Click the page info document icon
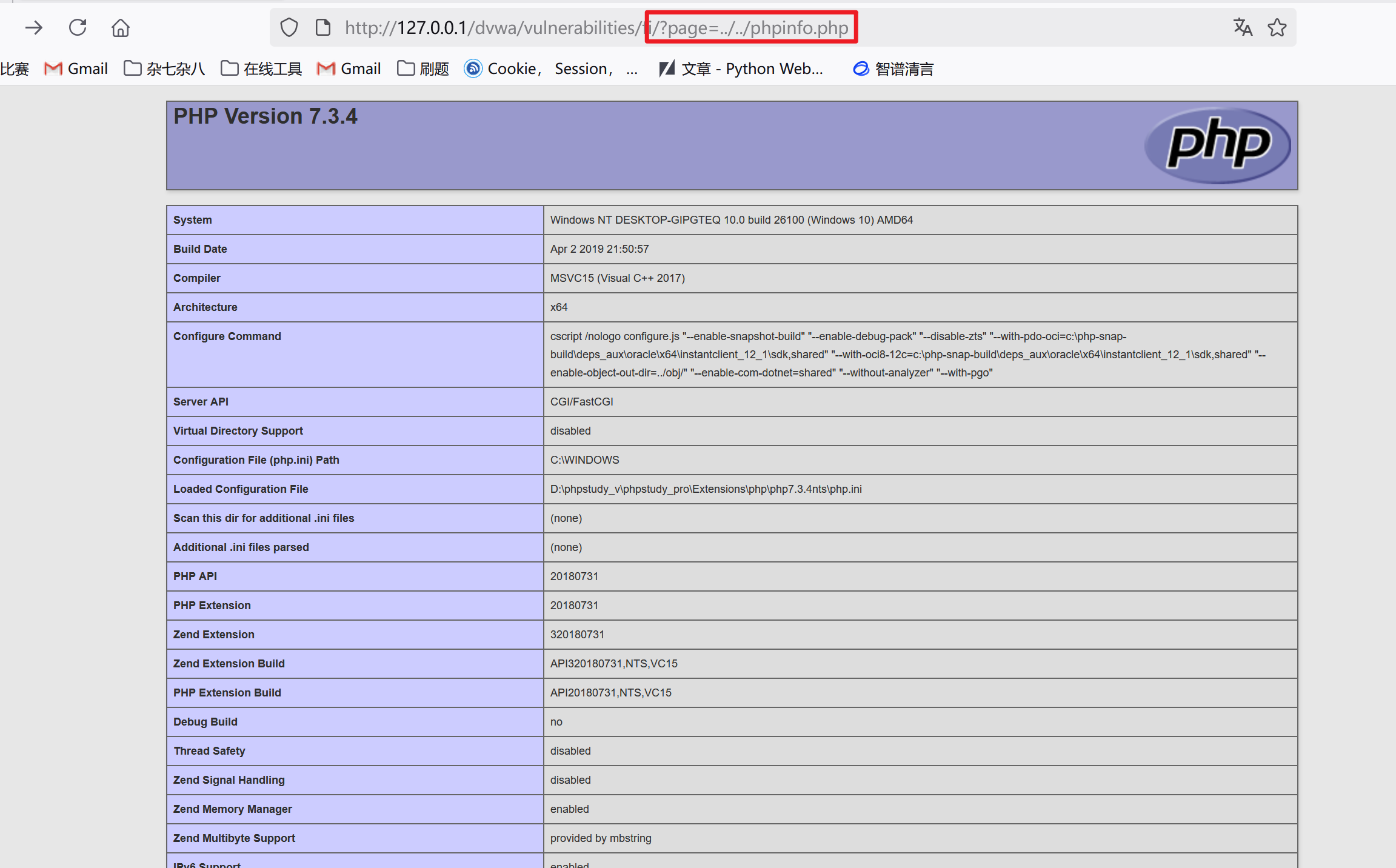The width and height of the screenshot is (1396, 868). (323, 27)
